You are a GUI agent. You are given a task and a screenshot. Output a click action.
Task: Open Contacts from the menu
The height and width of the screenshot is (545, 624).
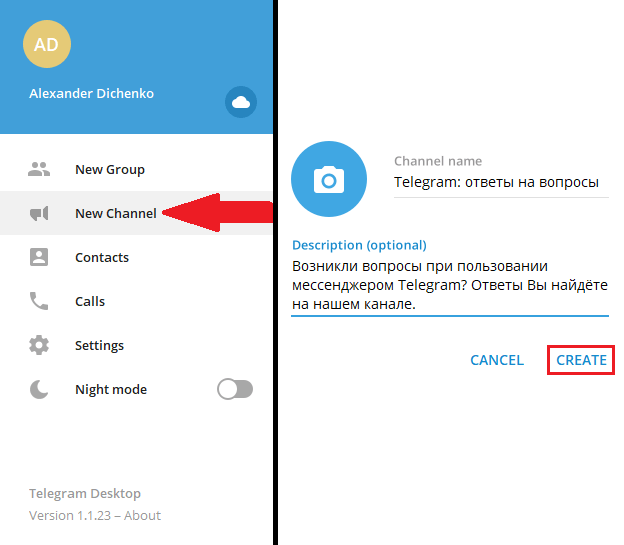[136, 257]
